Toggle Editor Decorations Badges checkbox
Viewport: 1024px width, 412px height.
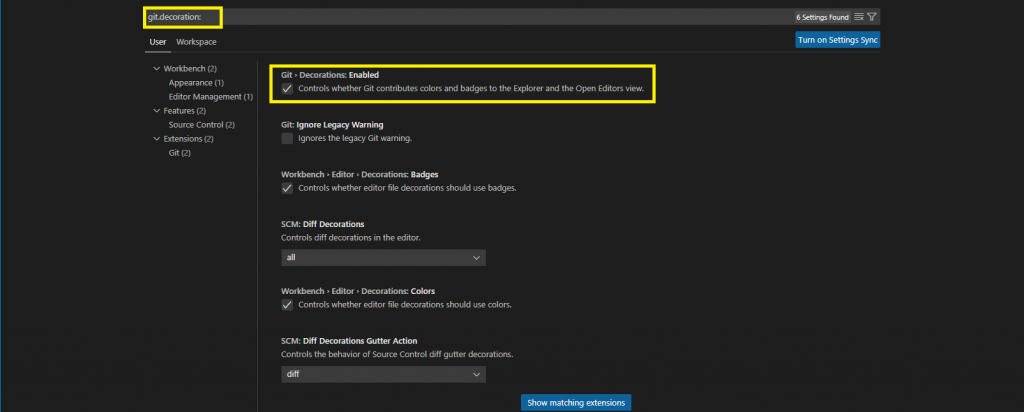(x=287, y=188)
